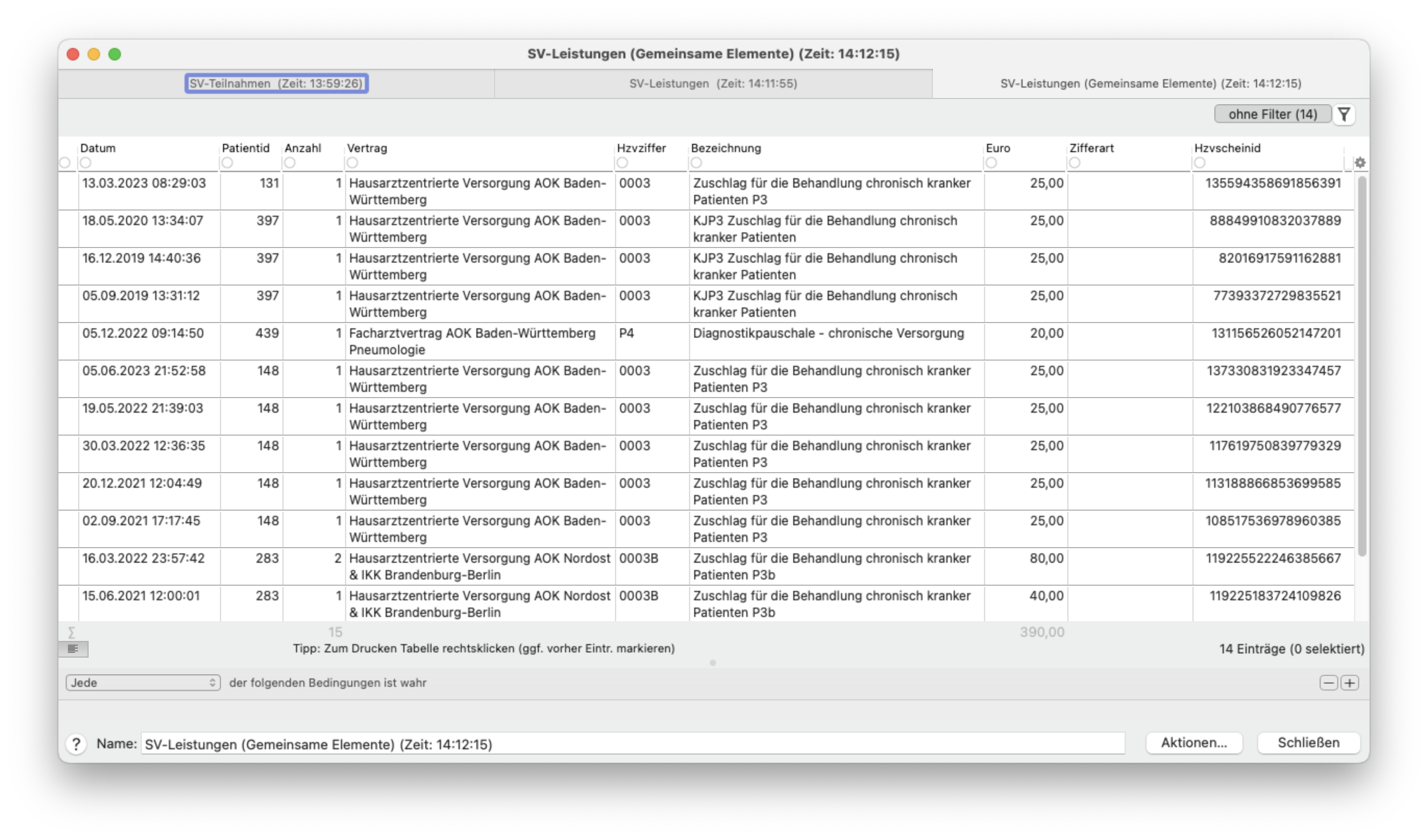The width and height of the screenshot is (1428, 840).
Task: Switch to SV-Leistungen (Zeit: 14:11:55) tab
Action: coord(713,83)
